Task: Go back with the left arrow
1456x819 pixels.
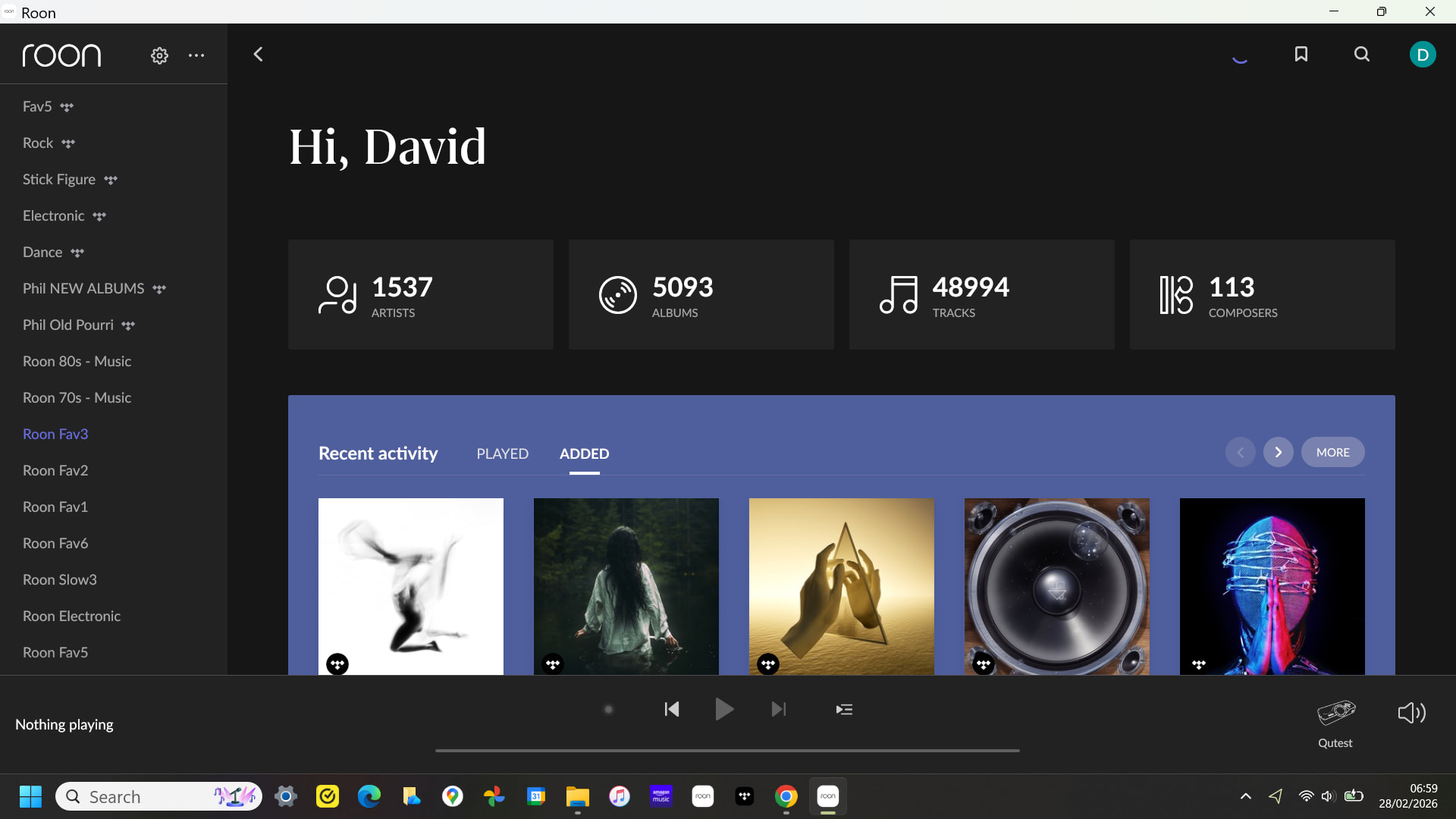Action: [x=259, y=55]
